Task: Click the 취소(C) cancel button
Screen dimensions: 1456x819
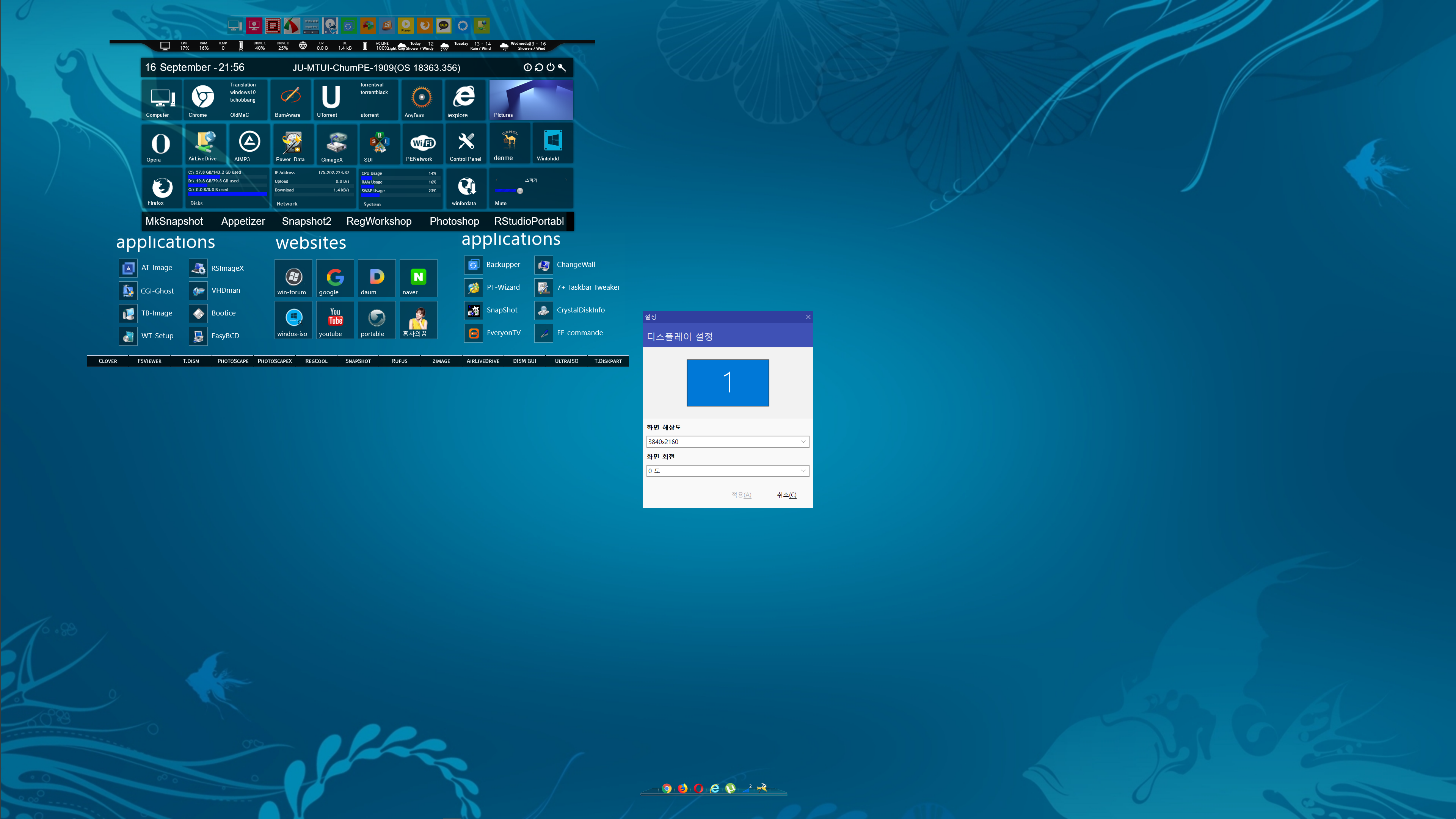Action: pos(786,495)
